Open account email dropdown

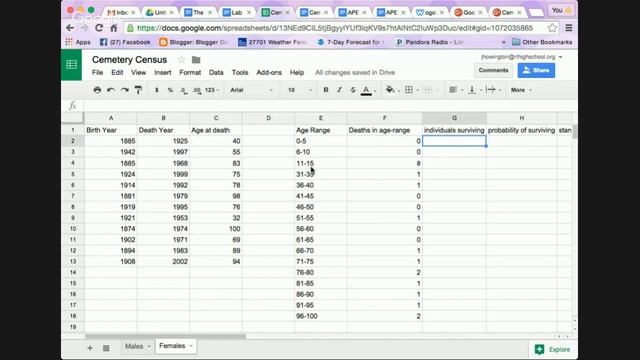pos(521,57)
